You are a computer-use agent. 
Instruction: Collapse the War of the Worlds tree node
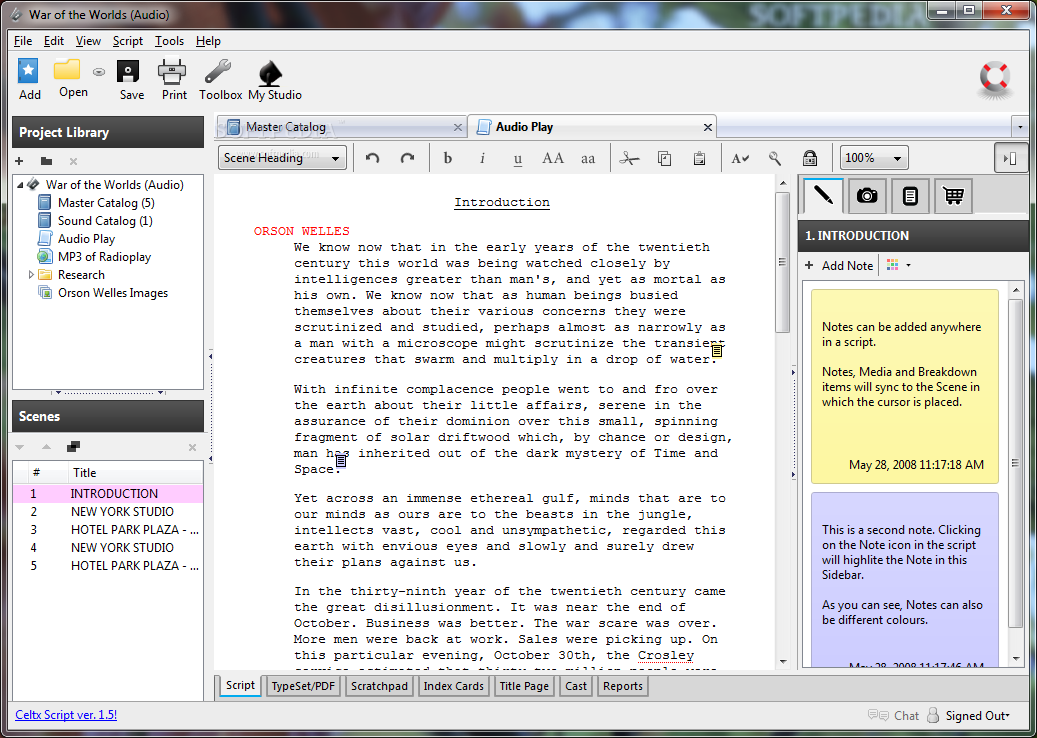click(20, 185)
